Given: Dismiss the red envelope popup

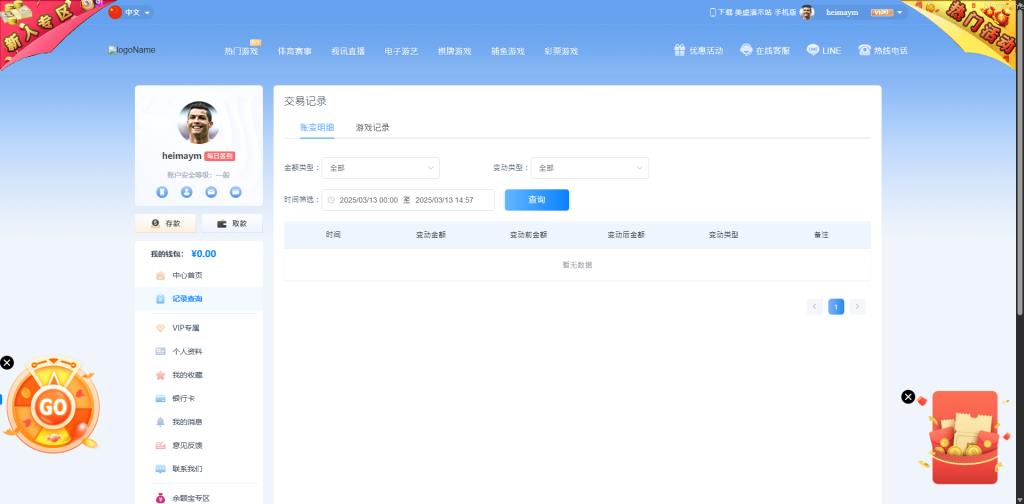Looking at the screenshot, I should pyautogui.click(x=908, y=397).
